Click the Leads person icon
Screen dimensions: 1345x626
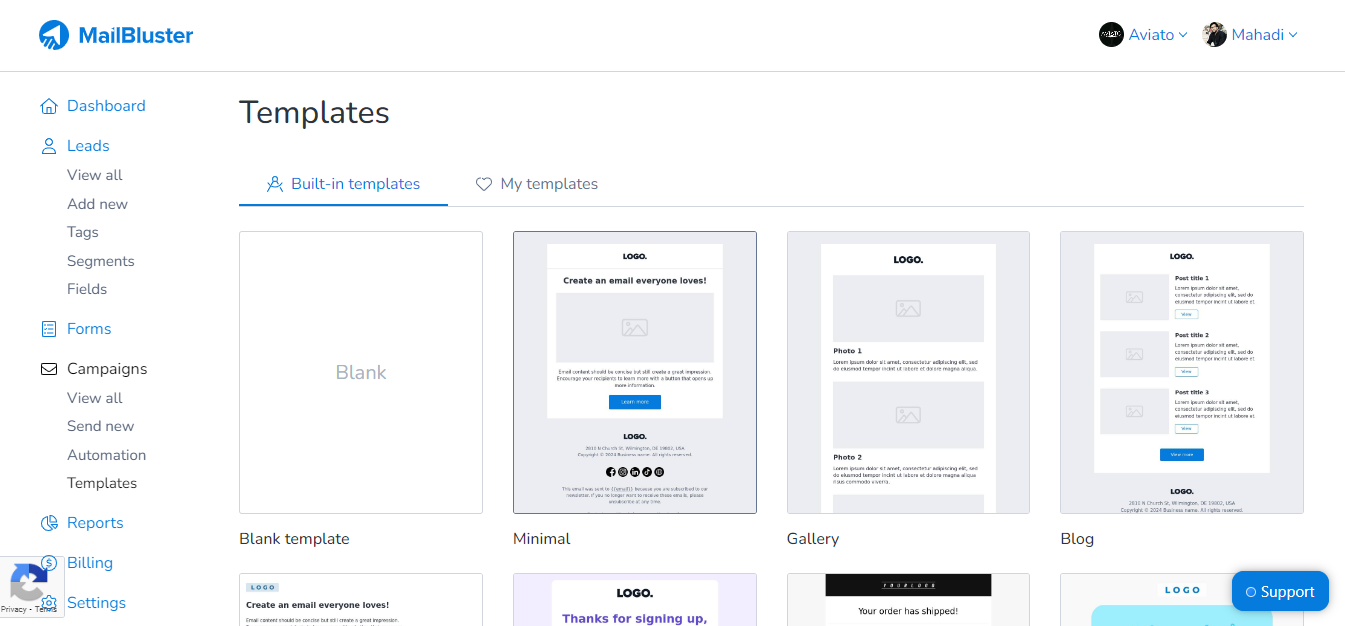tap(48, 145)
